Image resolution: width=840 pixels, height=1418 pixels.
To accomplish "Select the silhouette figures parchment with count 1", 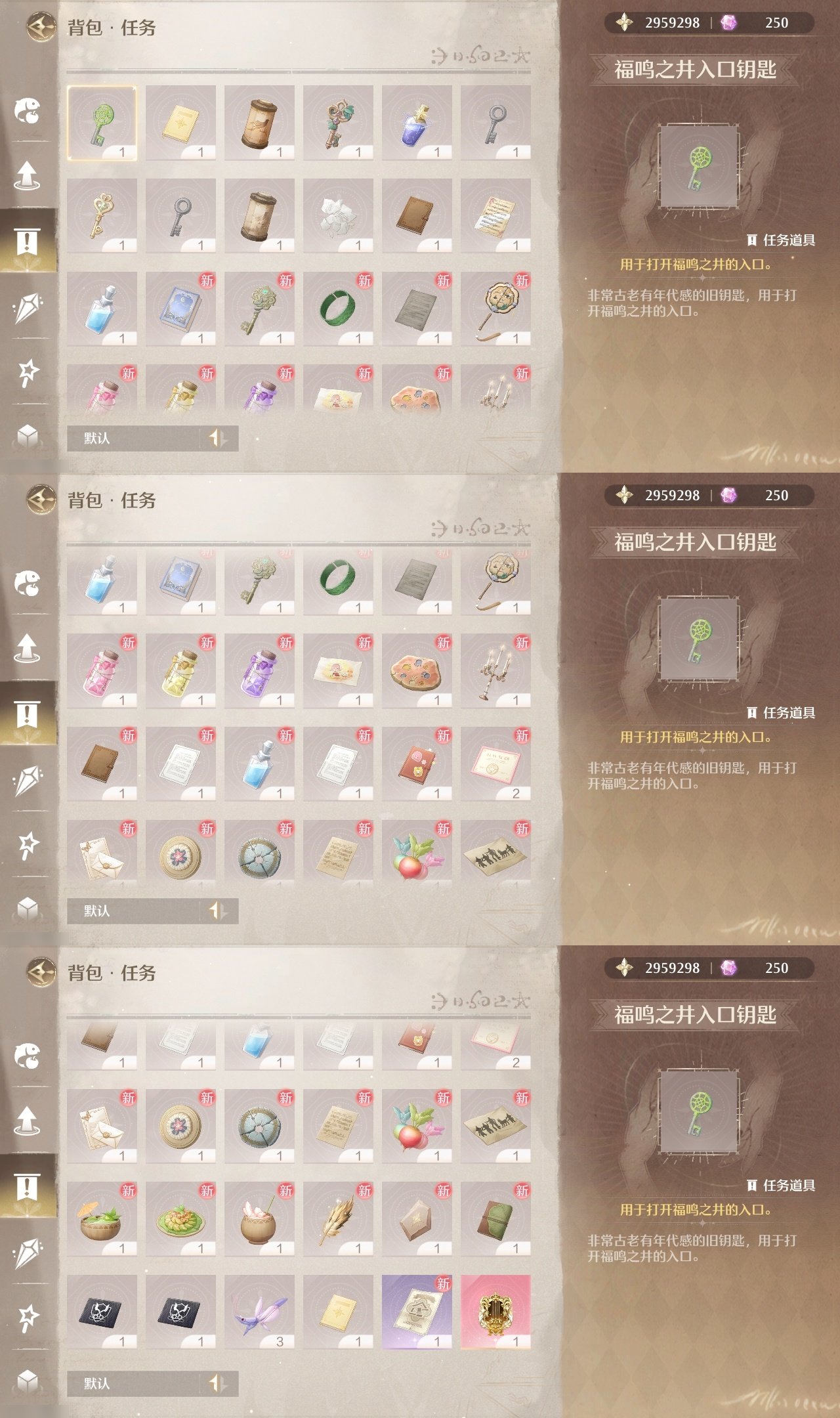I will pos(495,1125).
